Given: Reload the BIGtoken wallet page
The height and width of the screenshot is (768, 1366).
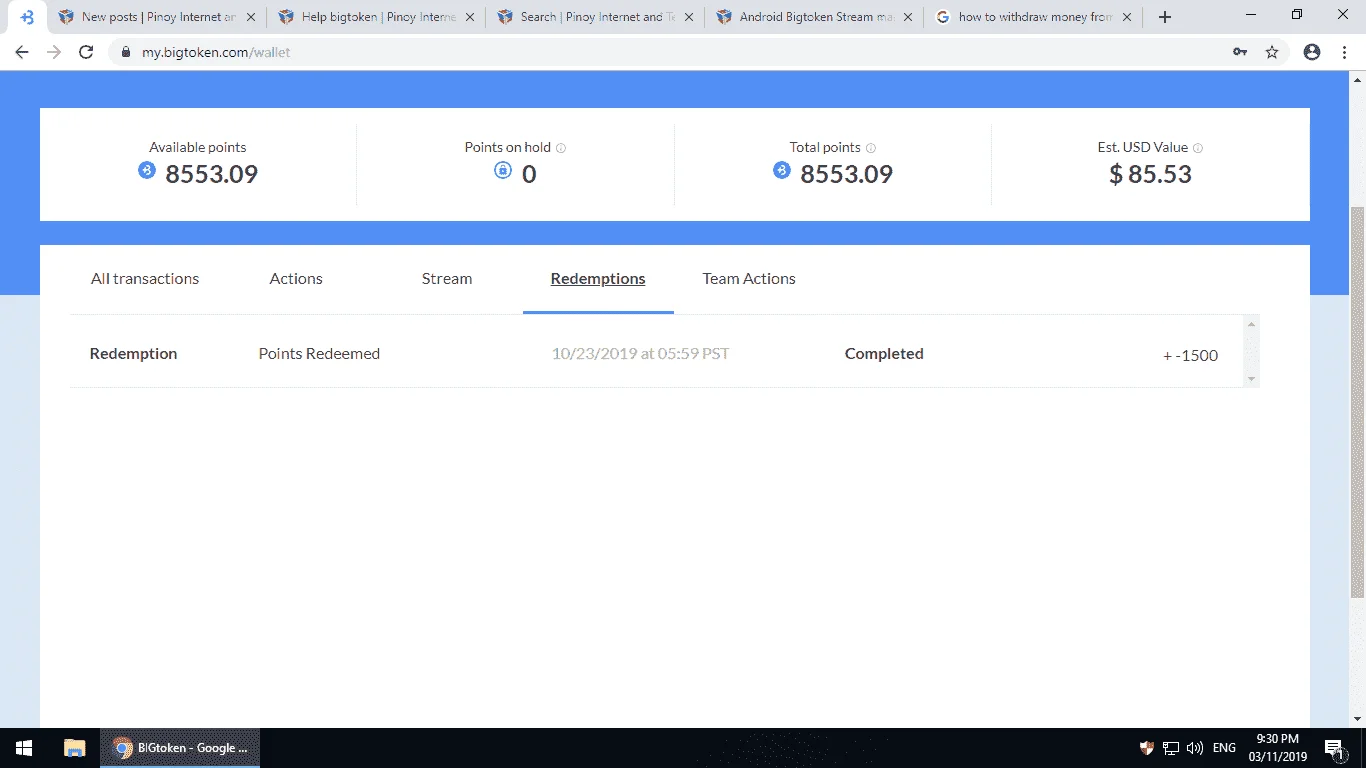Looking at the screenshot, I should tap(86, 52).
